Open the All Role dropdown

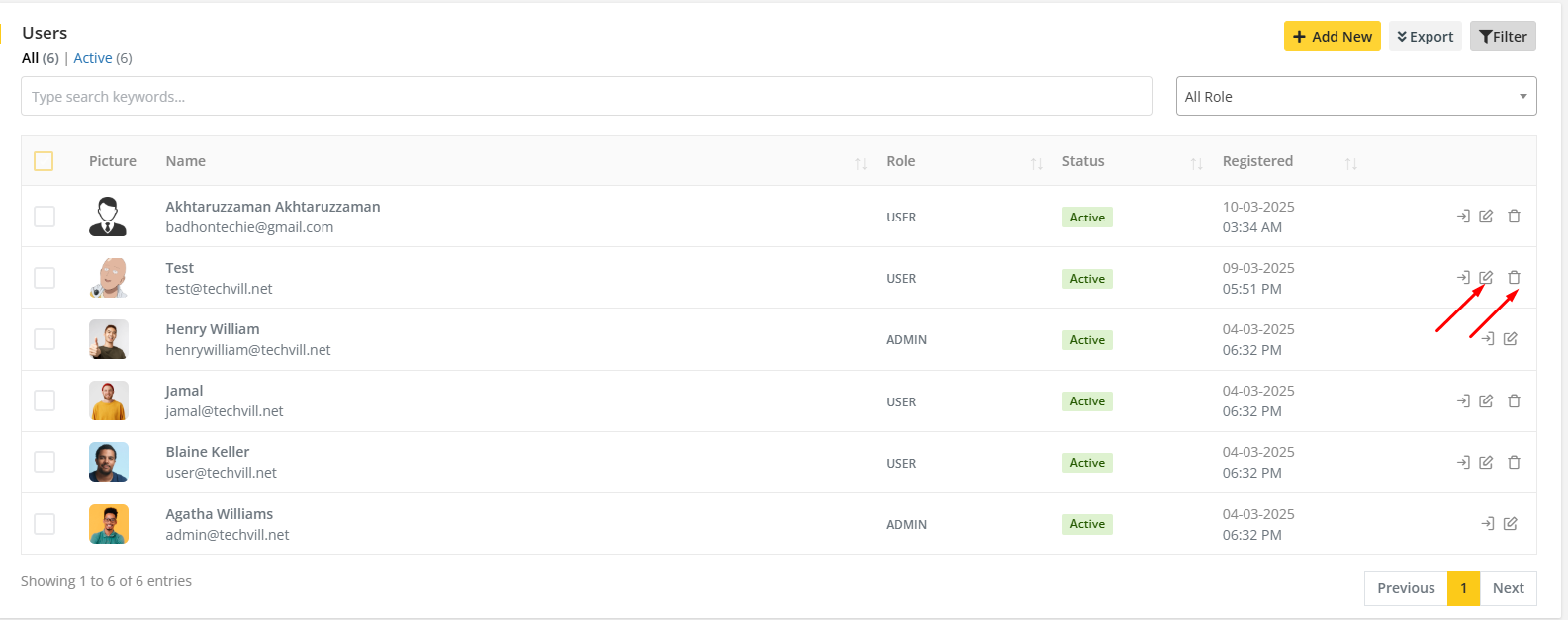point(1355,97)
